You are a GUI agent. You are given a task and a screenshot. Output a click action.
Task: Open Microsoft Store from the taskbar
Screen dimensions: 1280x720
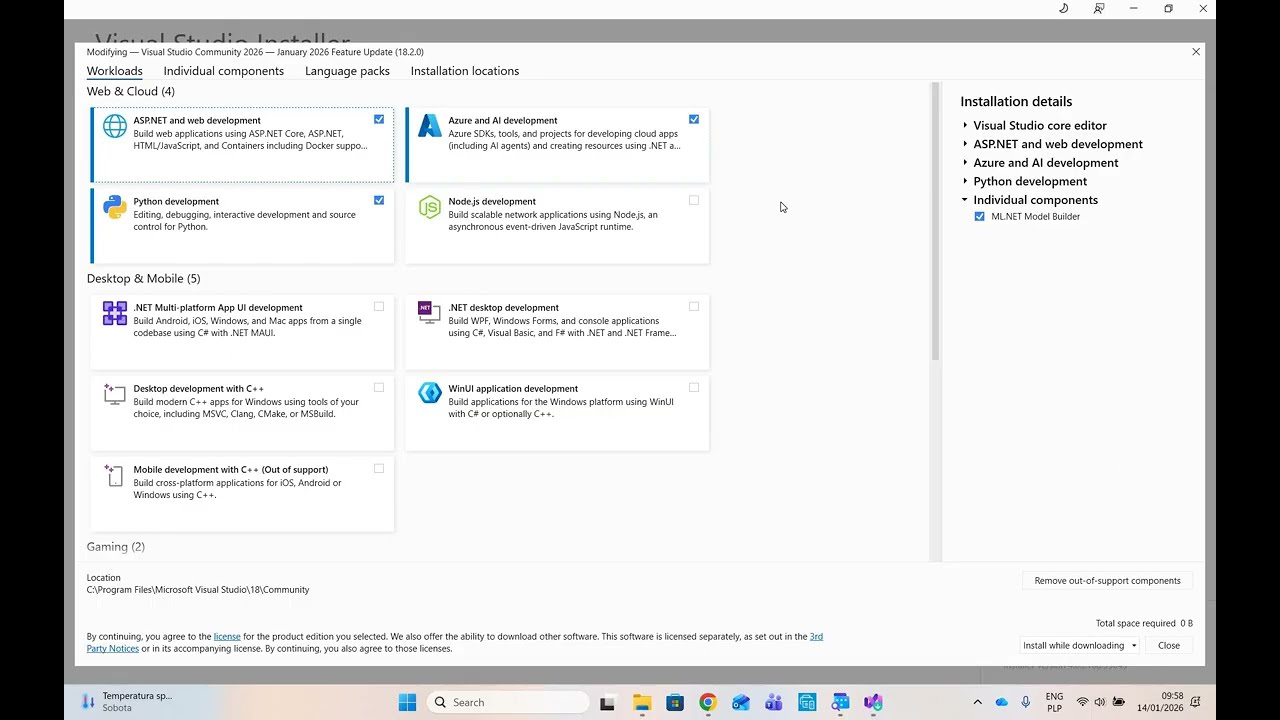(675, 702)
